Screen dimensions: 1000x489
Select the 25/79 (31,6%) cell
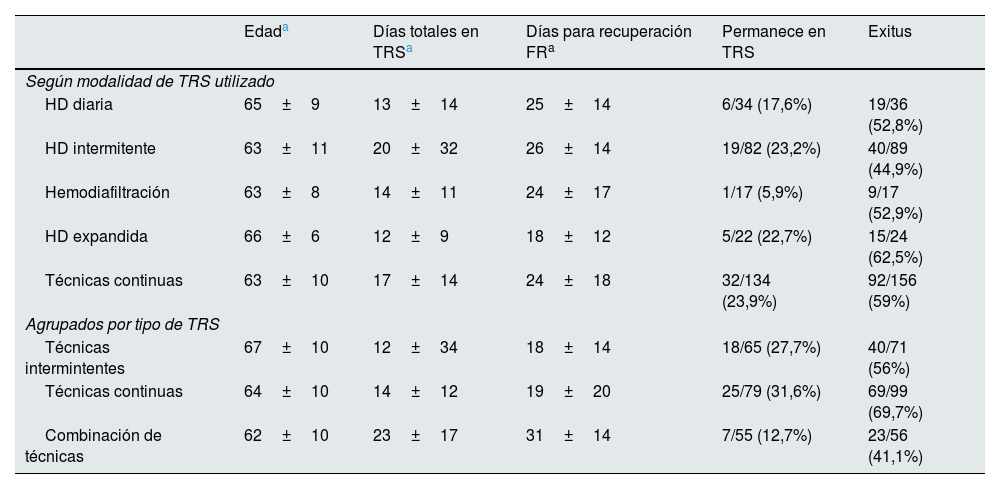pyautogui.click(x=771, y=391)
